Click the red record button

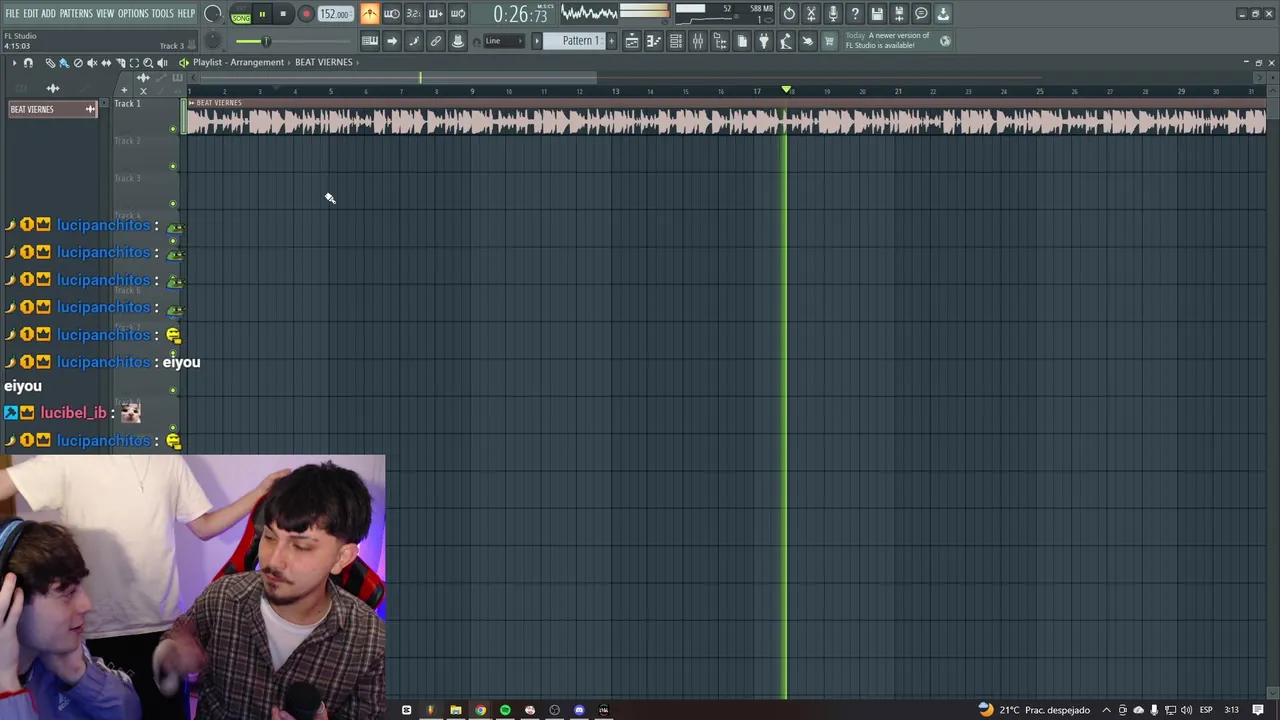pyautogui.click(x=306, y=14)
